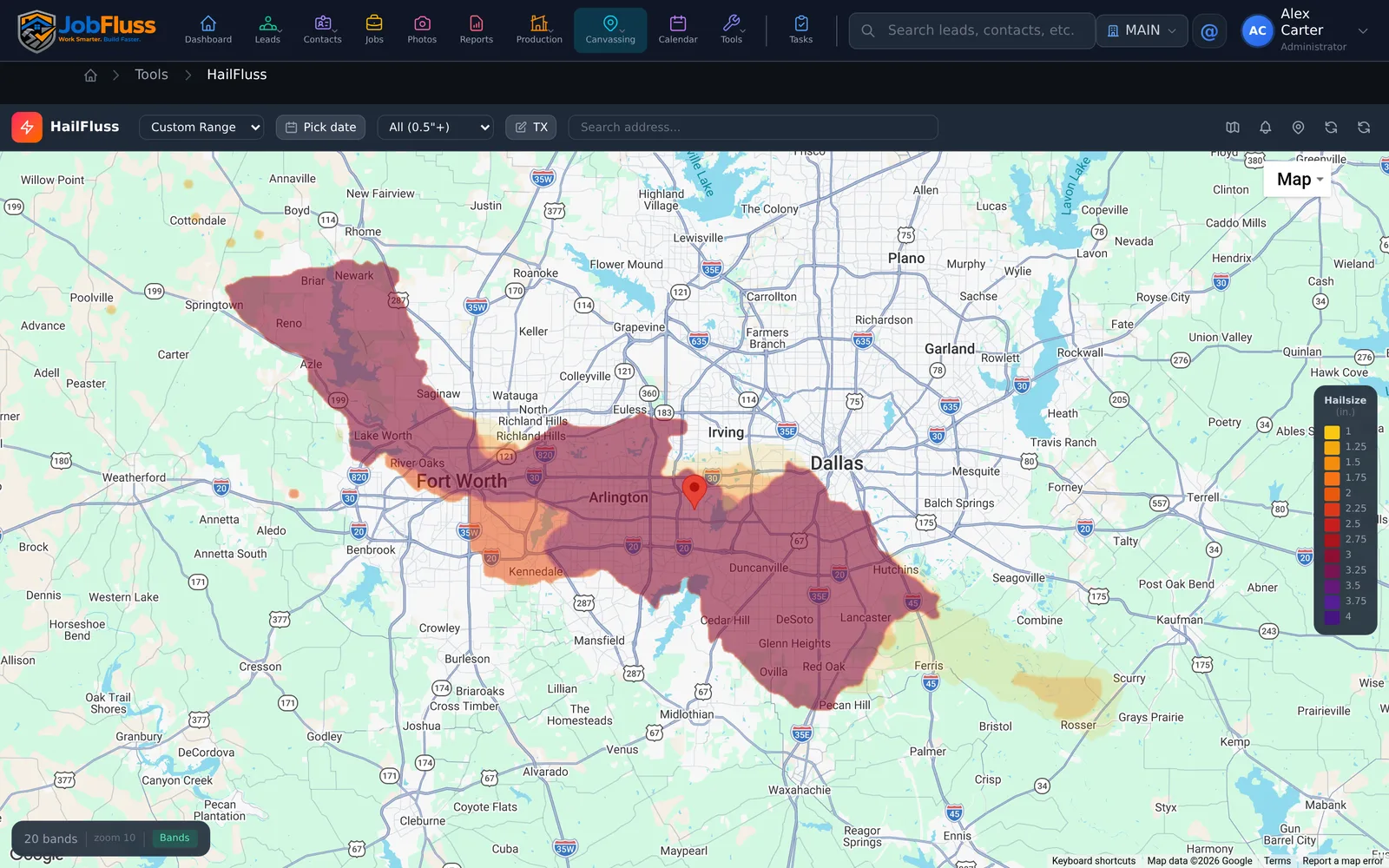The image size is (1389, 868).
Task: Click the Mansfield map label
Action: (x=599, y=641)
